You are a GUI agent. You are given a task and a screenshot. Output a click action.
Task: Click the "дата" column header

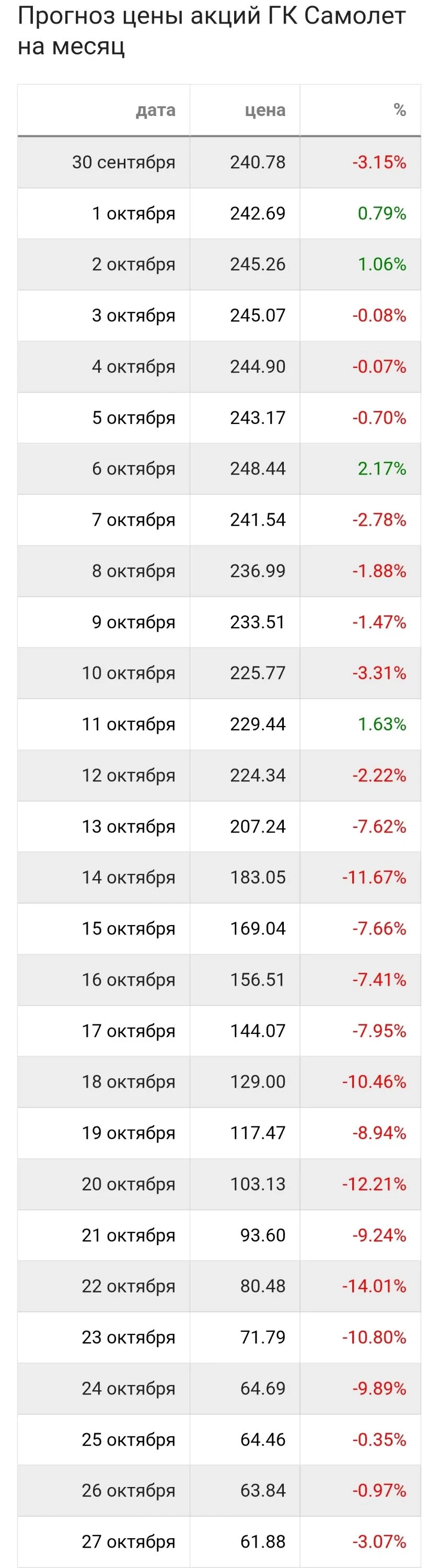(x=155, y=110)
